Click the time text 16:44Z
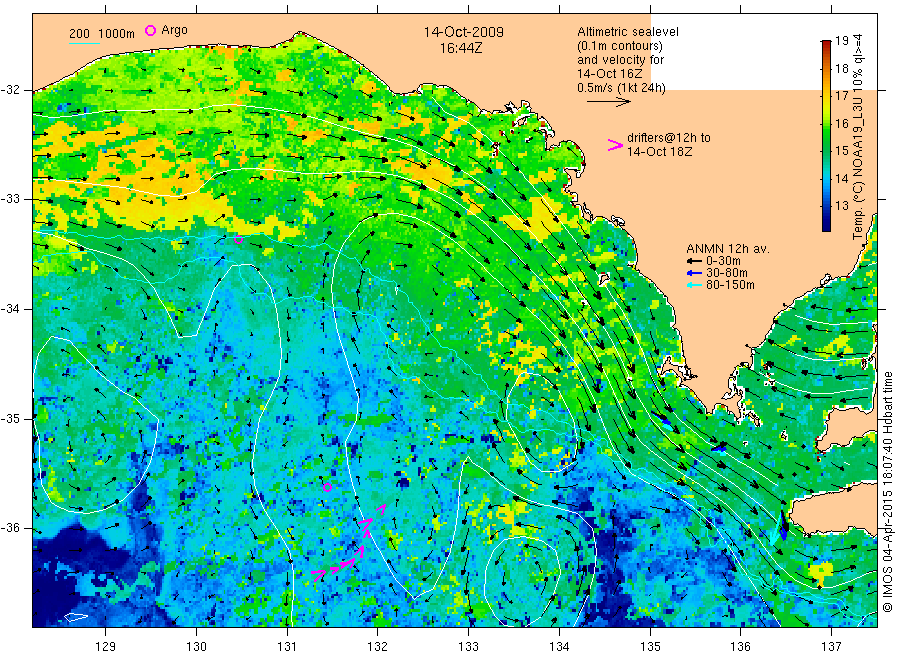900x660 pixels. [461, 48]
